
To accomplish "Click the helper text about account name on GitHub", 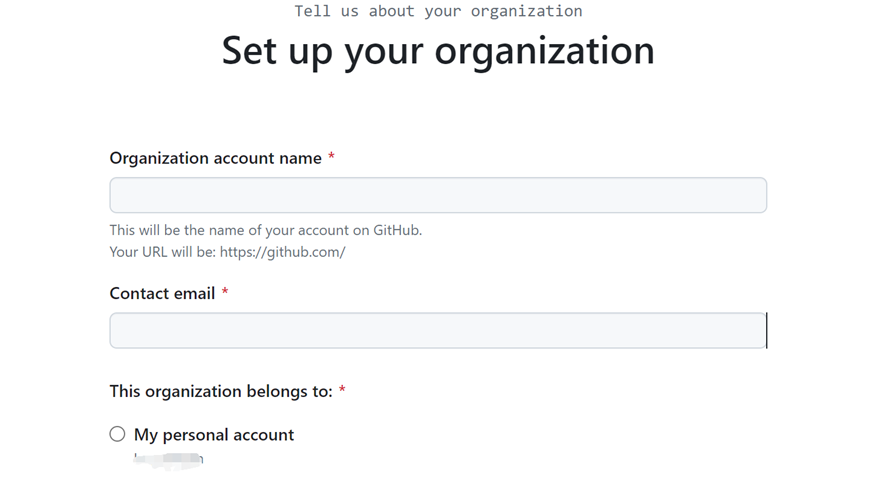I will click(265, 230).
